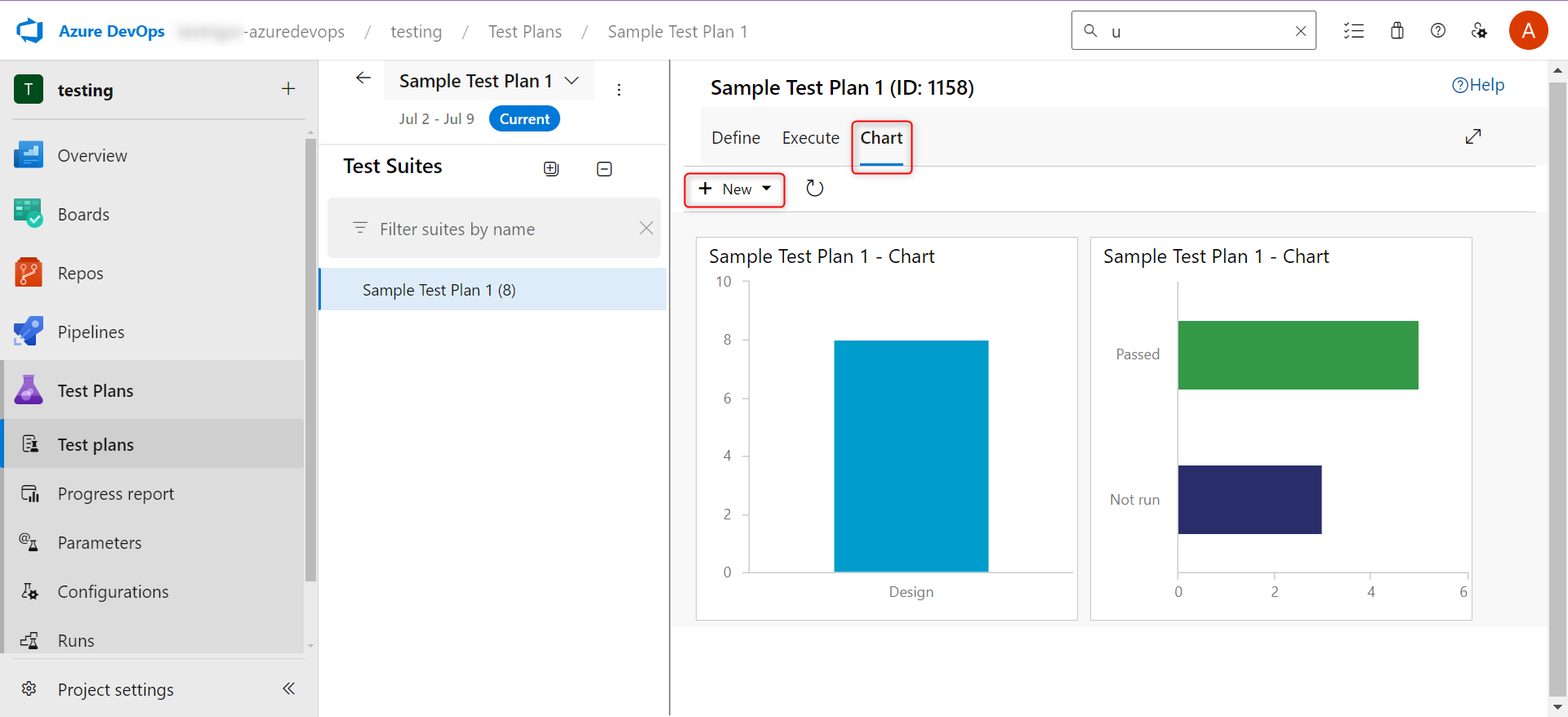Collapse all test suites with minus icon

pos(604,169)
